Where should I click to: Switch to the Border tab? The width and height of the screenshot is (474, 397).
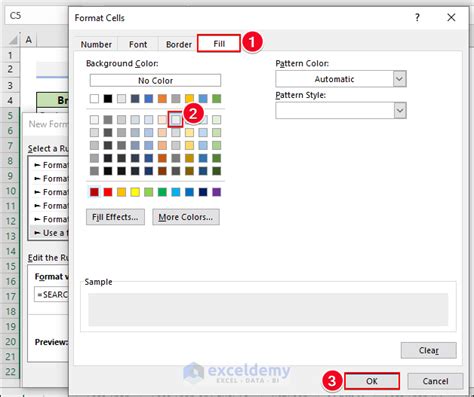(x=179, y=44)
